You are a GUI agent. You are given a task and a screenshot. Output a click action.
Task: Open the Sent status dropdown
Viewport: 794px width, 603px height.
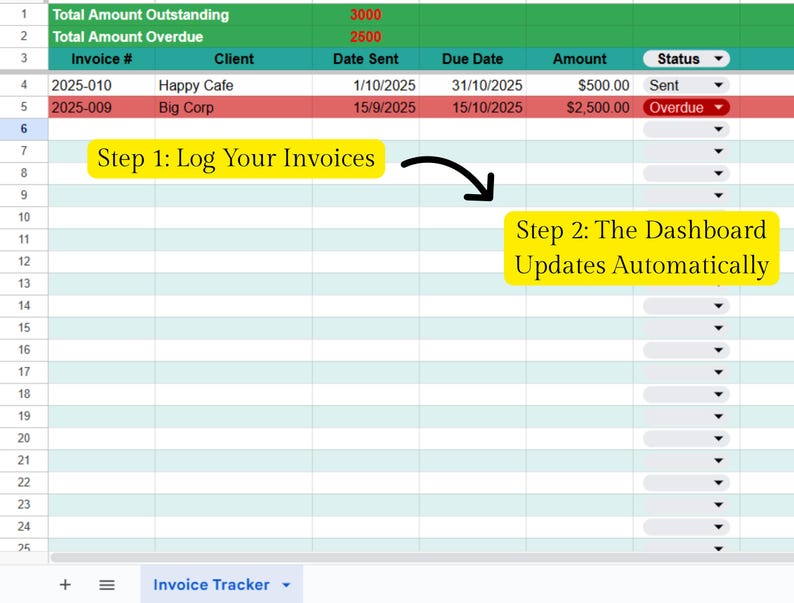686,85
